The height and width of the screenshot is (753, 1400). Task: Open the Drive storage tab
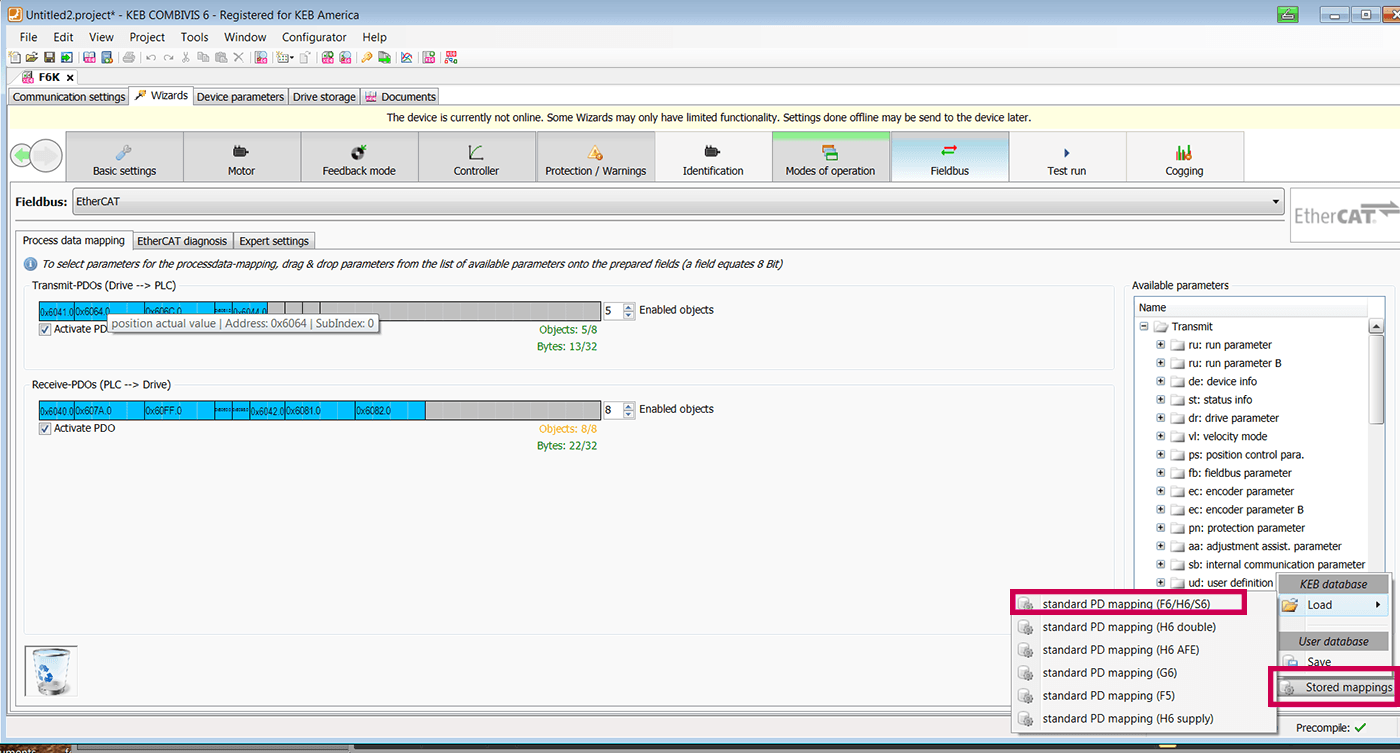tap(324, 97)
